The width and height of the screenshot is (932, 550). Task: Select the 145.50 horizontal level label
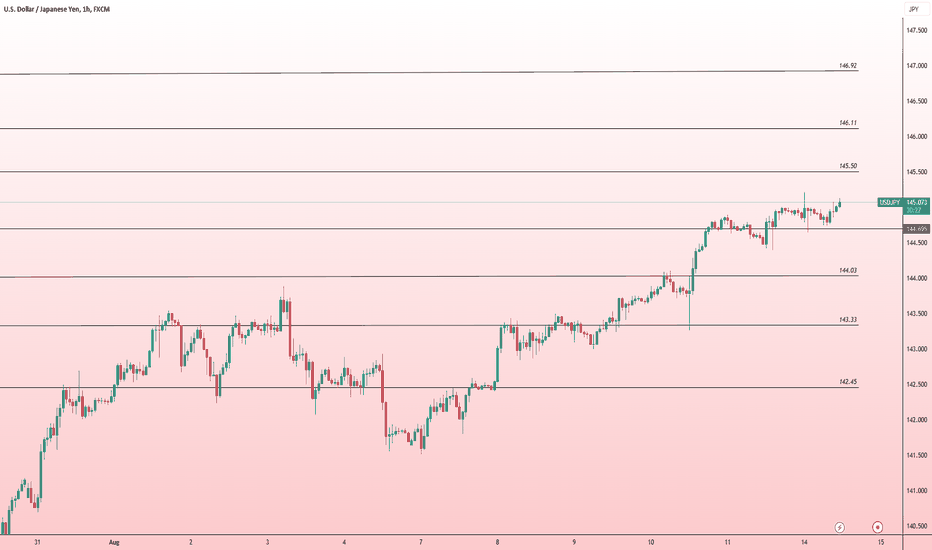coord(848,166)
